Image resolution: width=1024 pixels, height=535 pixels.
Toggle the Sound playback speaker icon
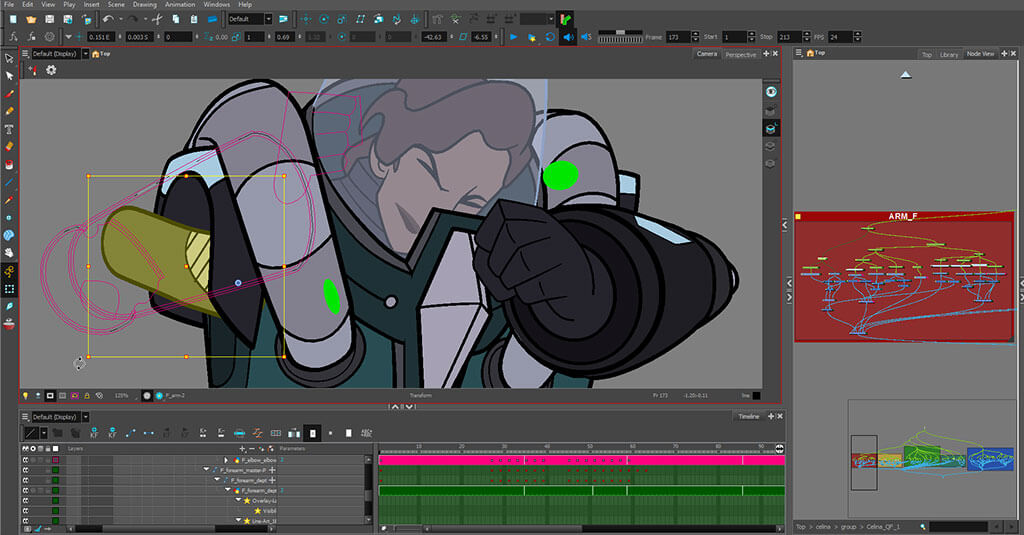coord(568,37)
